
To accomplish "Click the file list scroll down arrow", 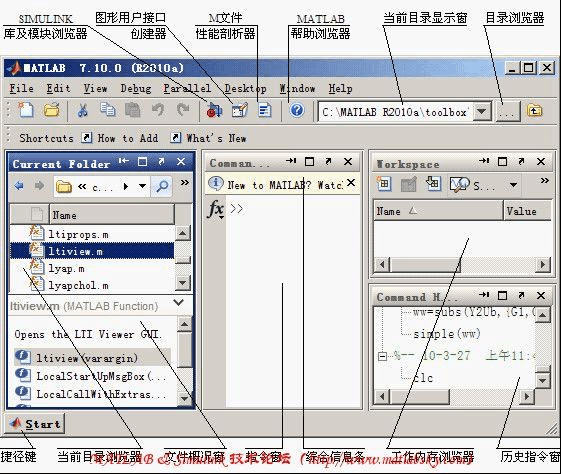I will point(183,283).
